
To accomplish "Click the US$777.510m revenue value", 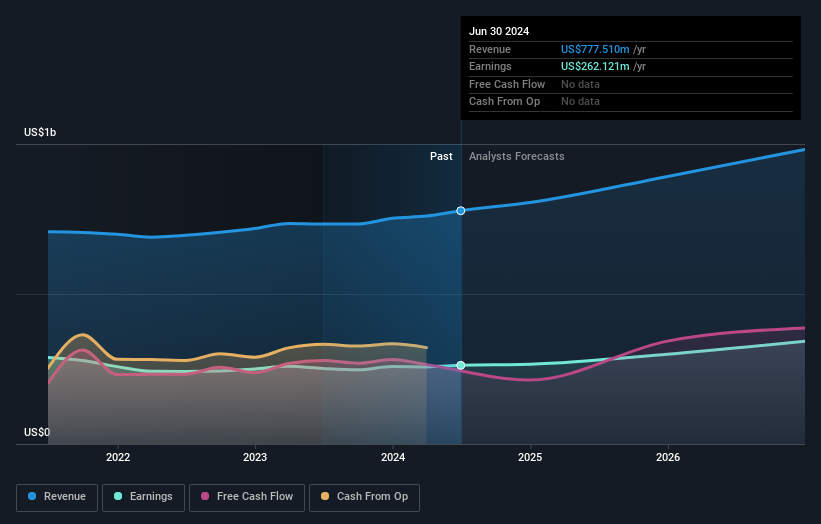I will 595,49.
